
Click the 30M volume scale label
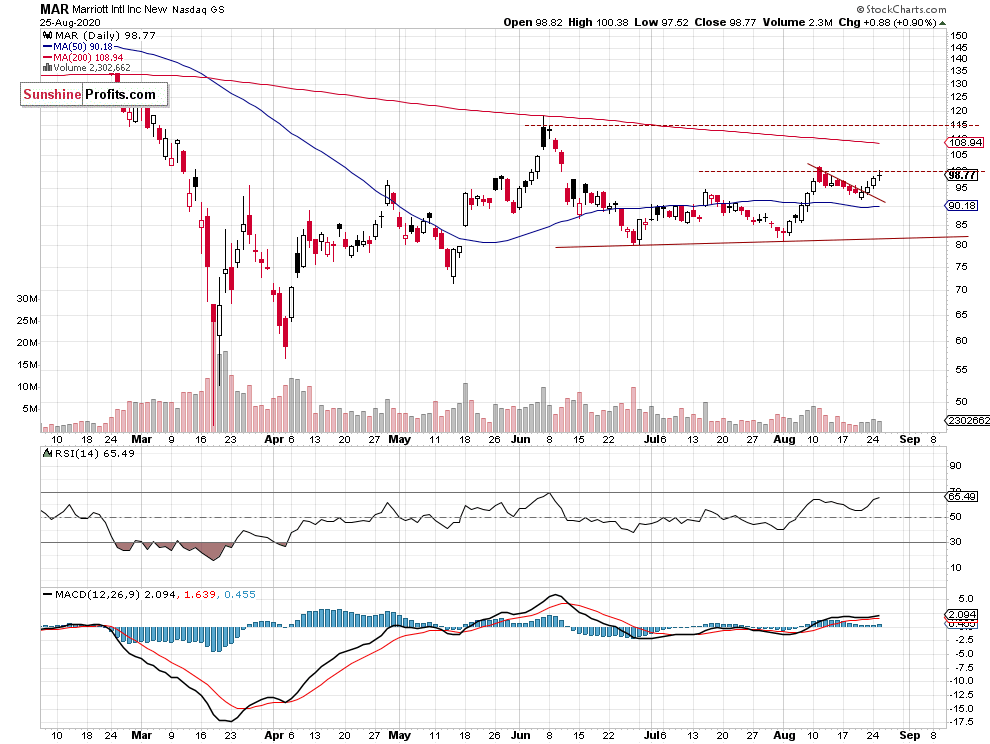click(x=27, y=299)
